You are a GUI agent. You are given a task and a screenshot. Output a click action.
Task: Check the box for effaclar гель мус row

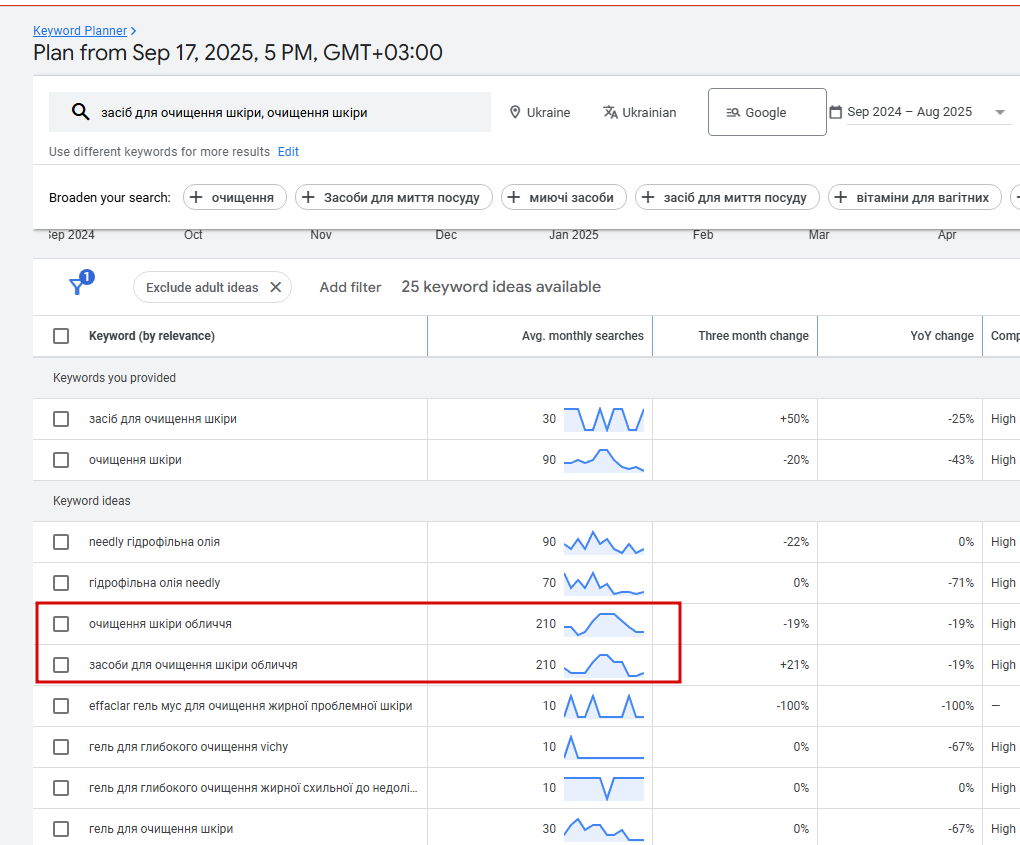tap(61, 706)
